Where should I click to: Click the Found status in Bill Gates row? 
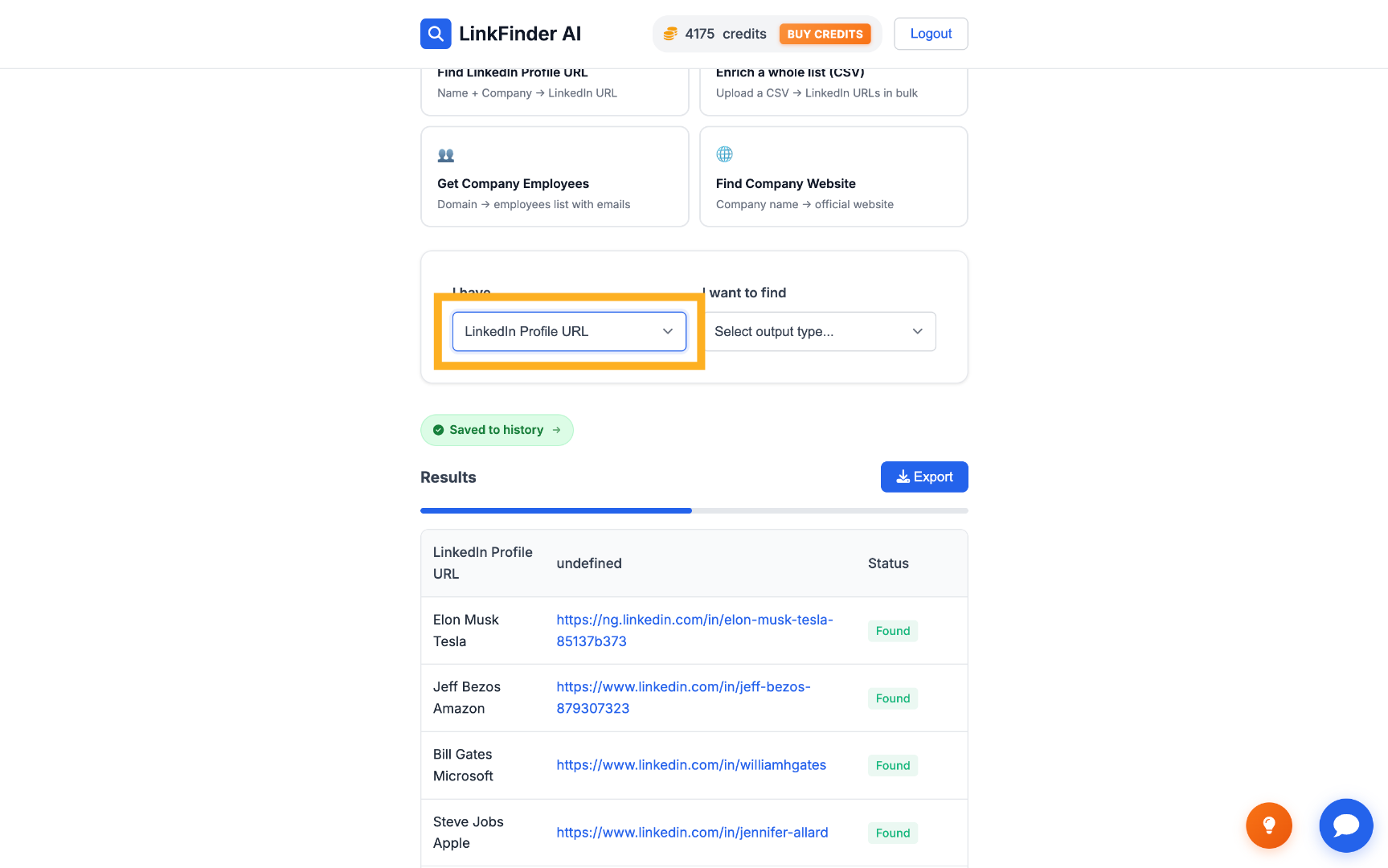click(893, 766)
